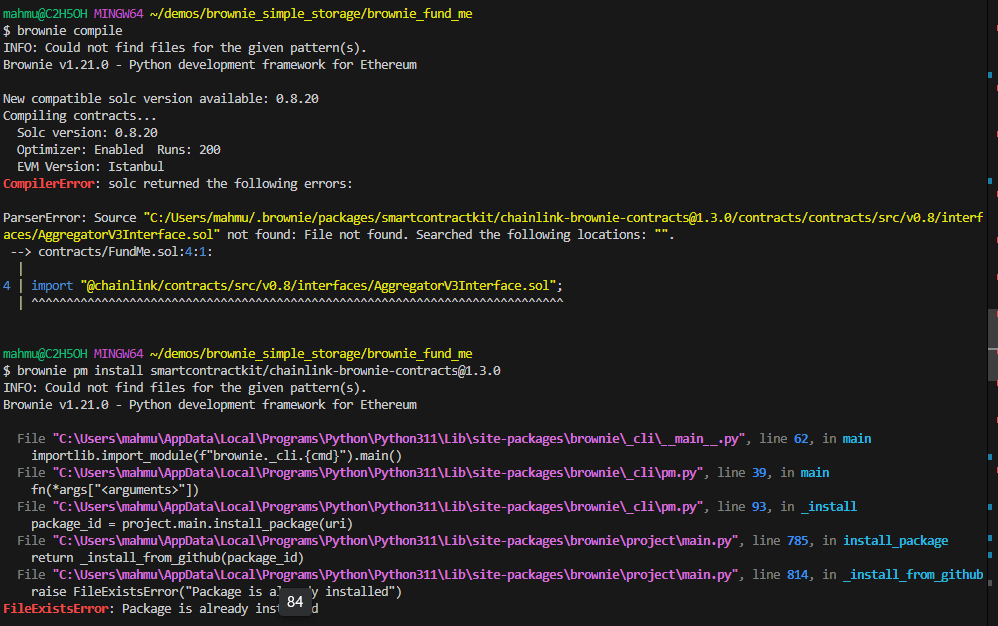
Task: Click the blue line number '62'
Action: click(x=801, y=438)
